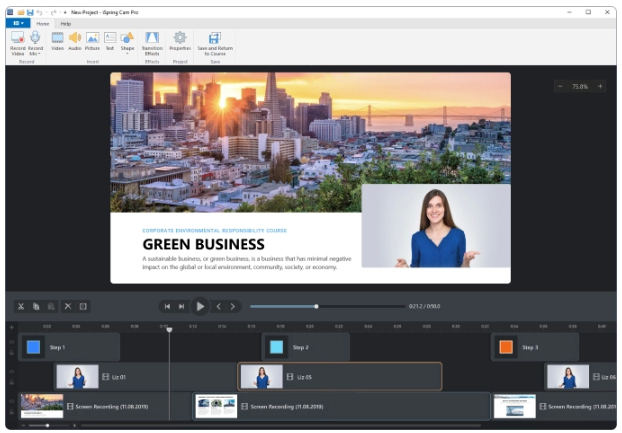Click Step 1 blue color square

tap(33, 347)
